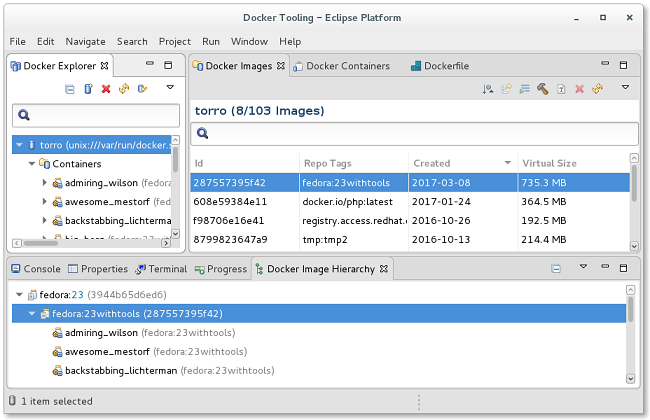This screenshot has width=650, height=420.
Task: Switch to the Console tab
Action: click(x=36, y=269)
